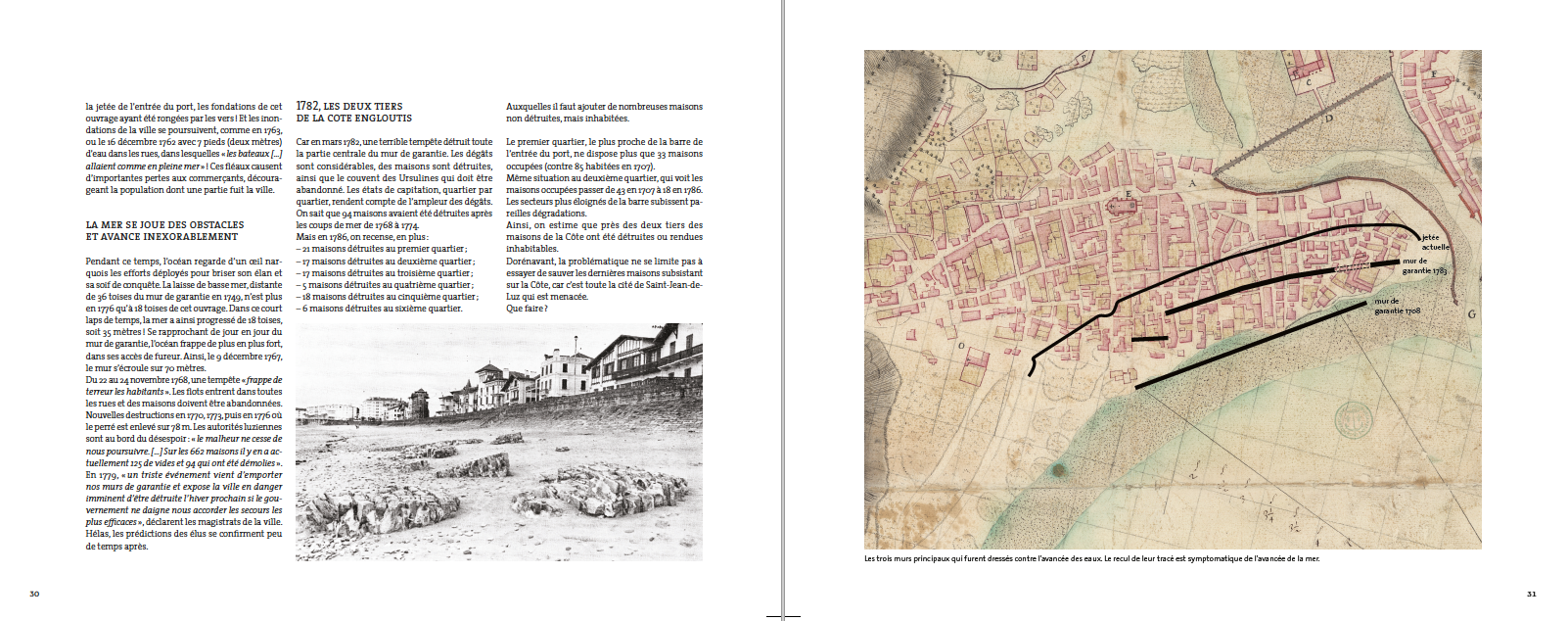This screenshot has height=621, width=1568.
Task: Click the line "Mais en 1786, on recense, en plus :"
Action: pos(362,237)
